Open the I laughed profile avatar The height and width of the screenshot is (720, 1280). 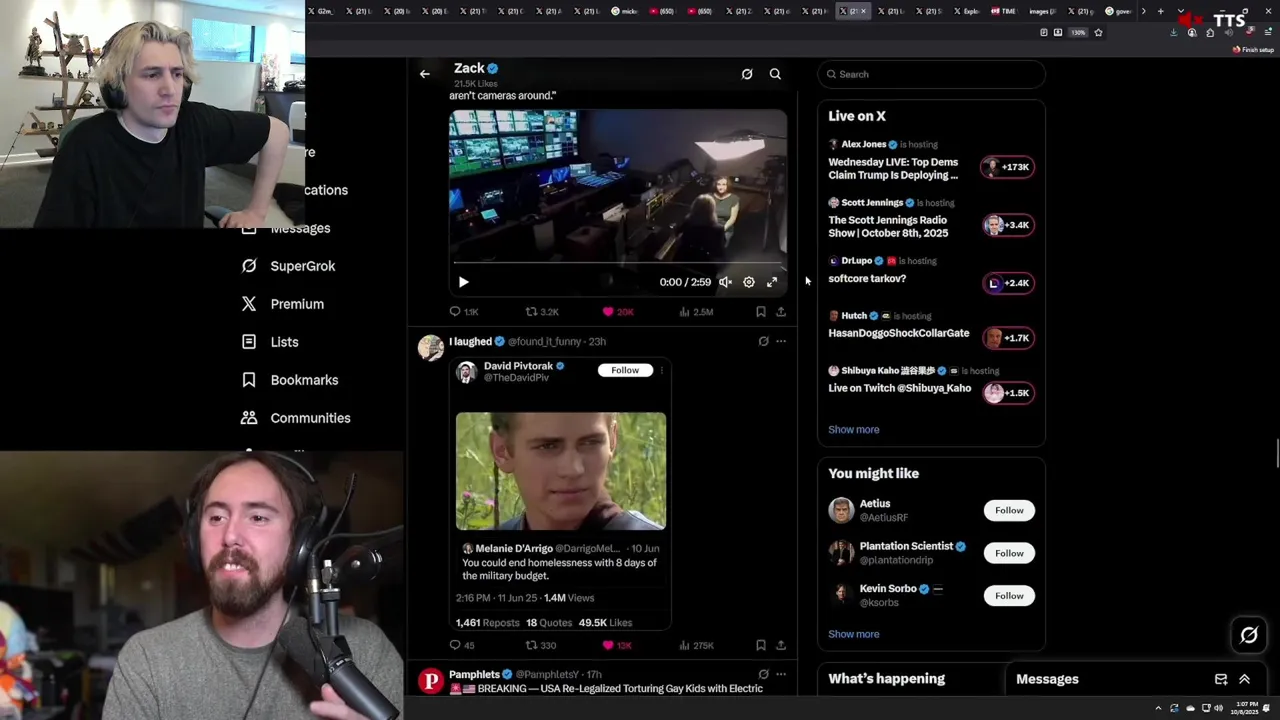pos(431,348)
